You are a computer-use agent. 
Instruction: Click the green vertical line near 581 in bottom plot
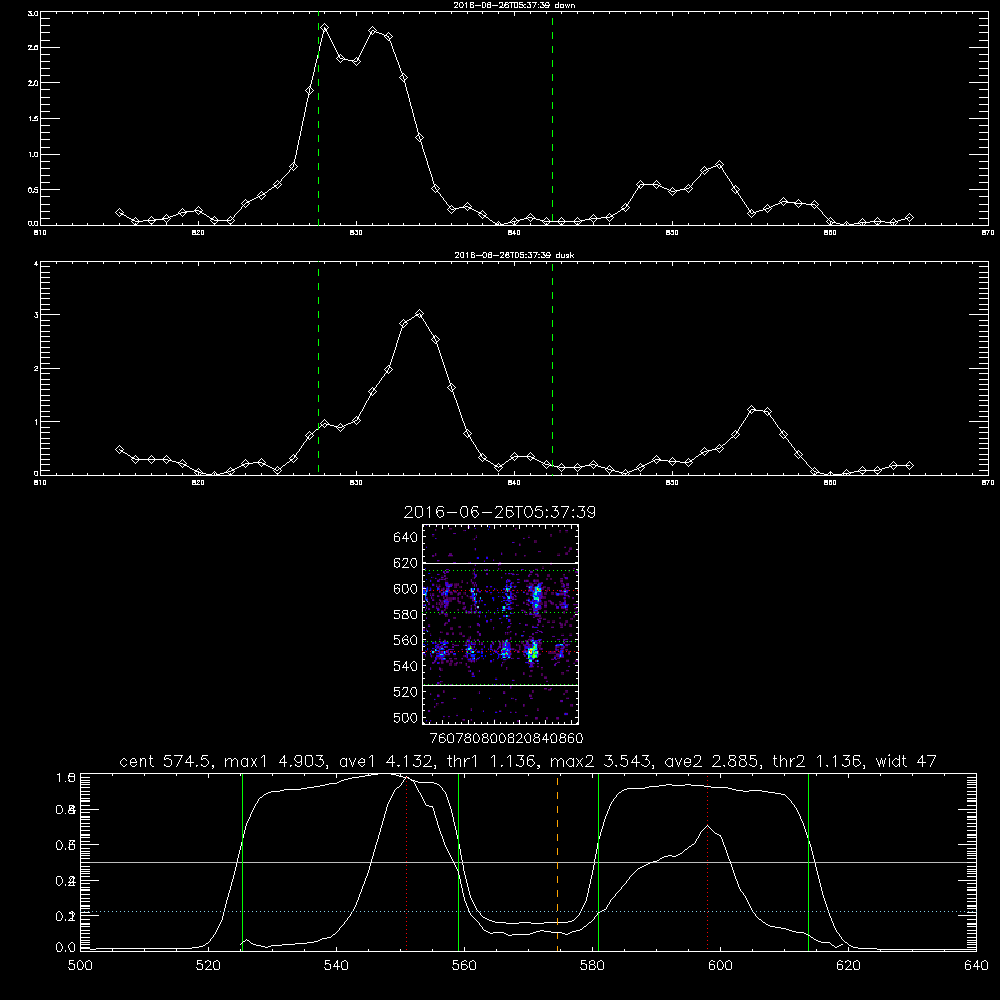click(x=598, y=861)
